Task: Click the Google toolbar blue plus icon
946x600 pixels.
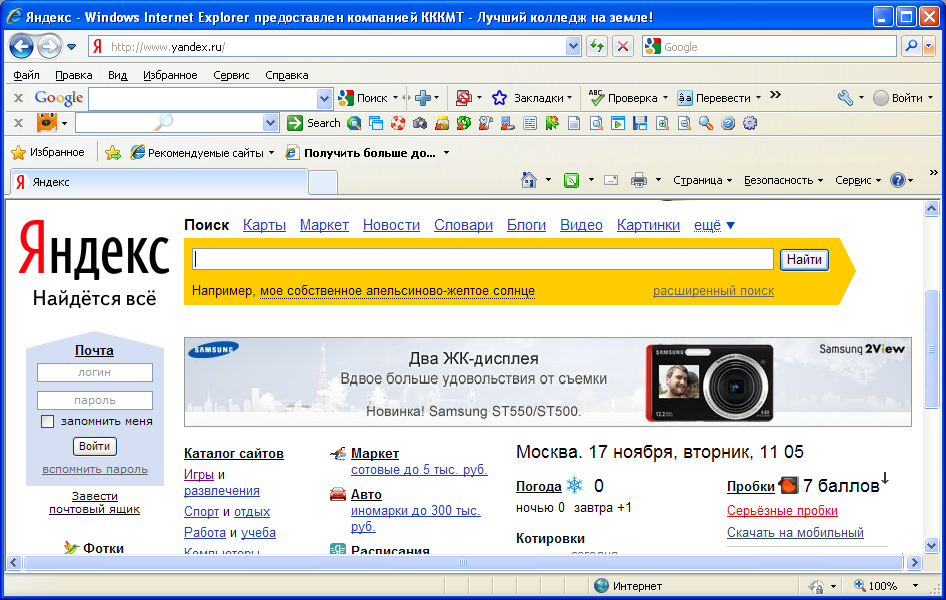Action: point(424,98)
